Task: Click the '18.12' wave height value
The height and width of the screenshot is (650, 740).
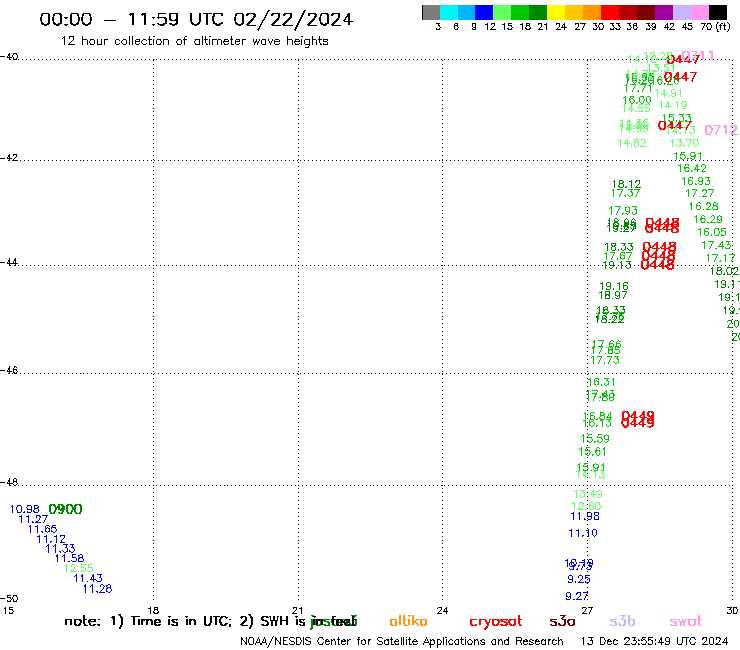Action: [626, 184]
